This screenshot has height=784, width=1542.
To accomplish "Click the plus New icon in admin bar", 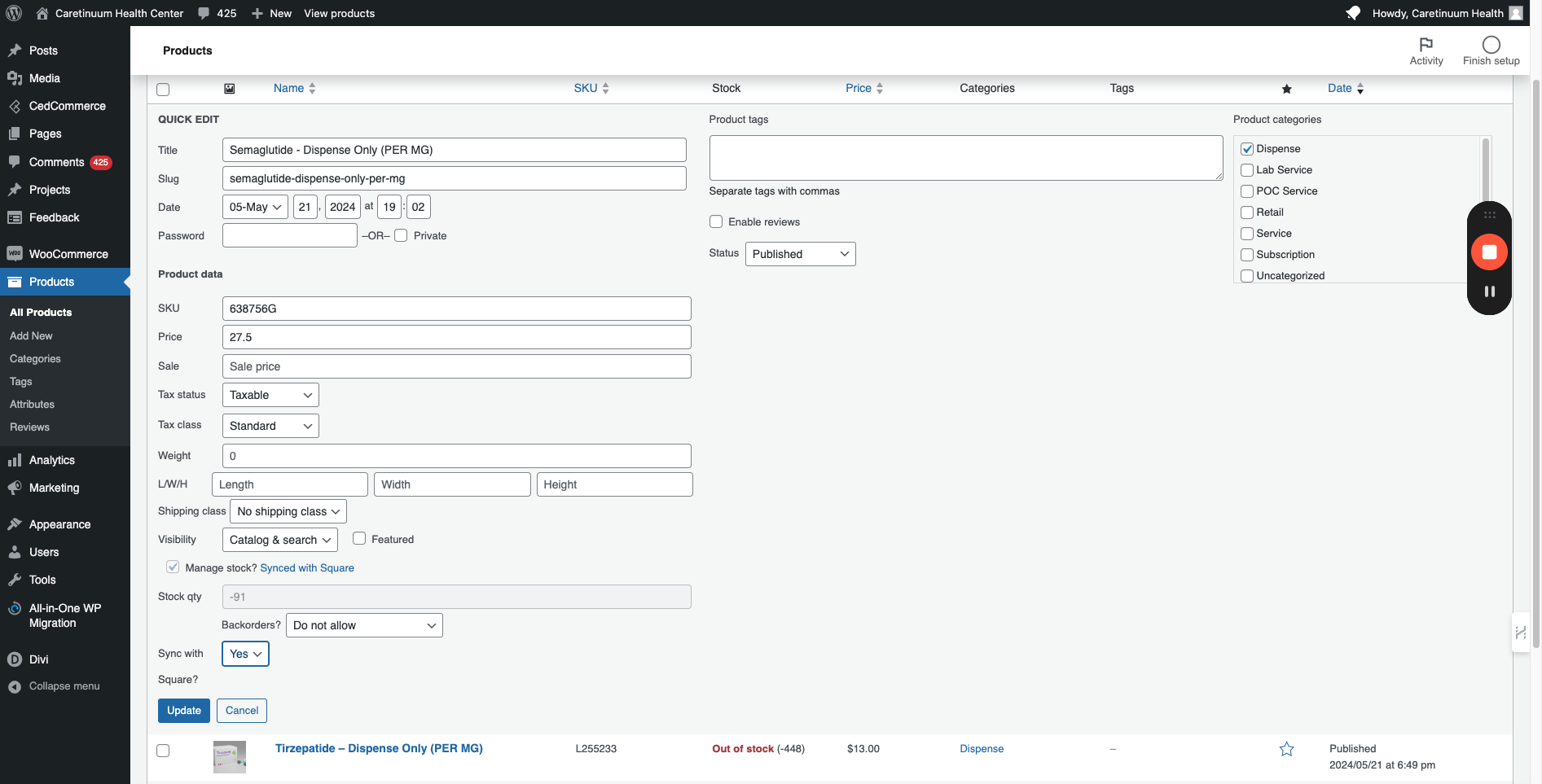I will tap(257, 13).
